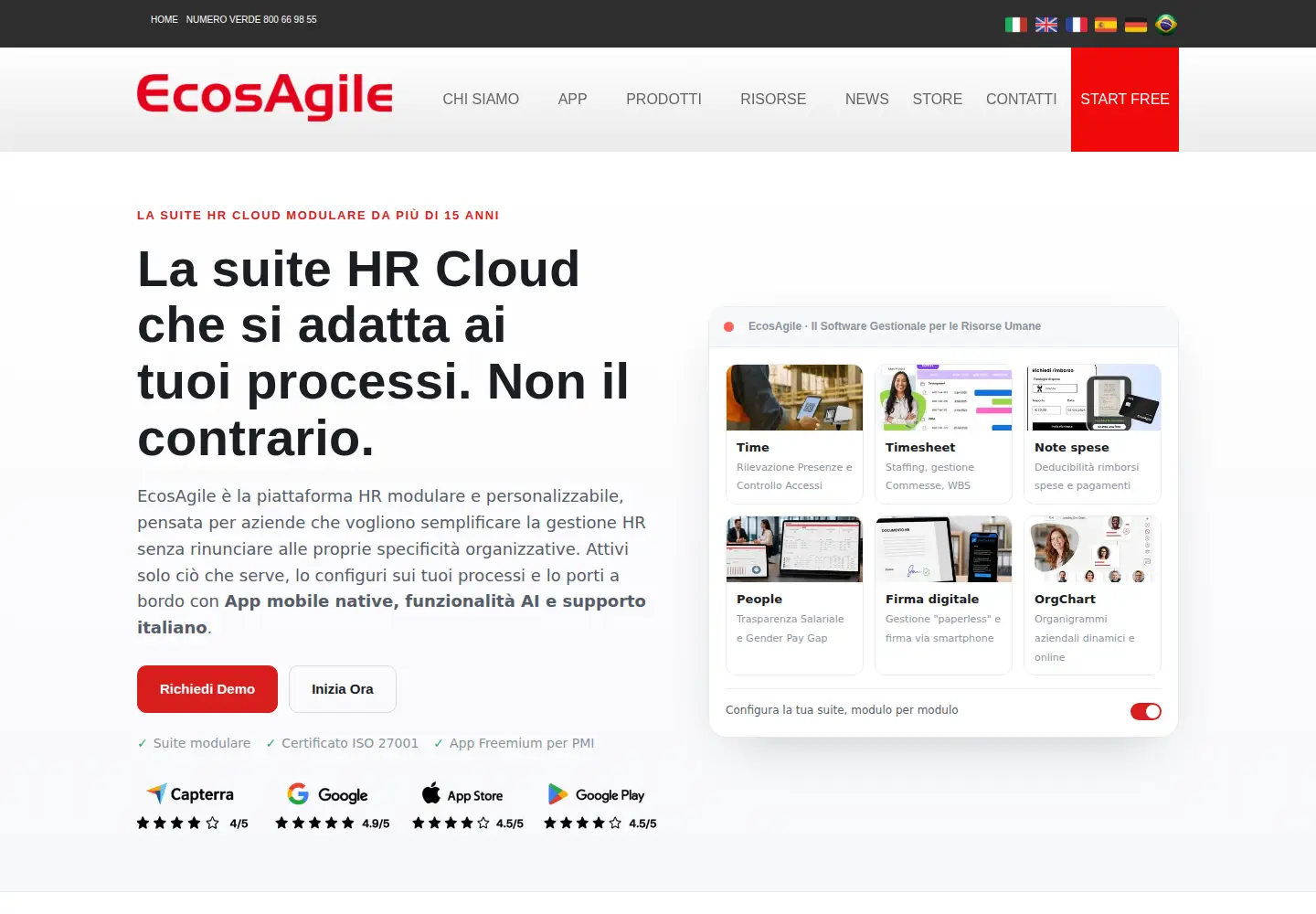Open the Firma digitale thumbnail image

pos(943,549)
